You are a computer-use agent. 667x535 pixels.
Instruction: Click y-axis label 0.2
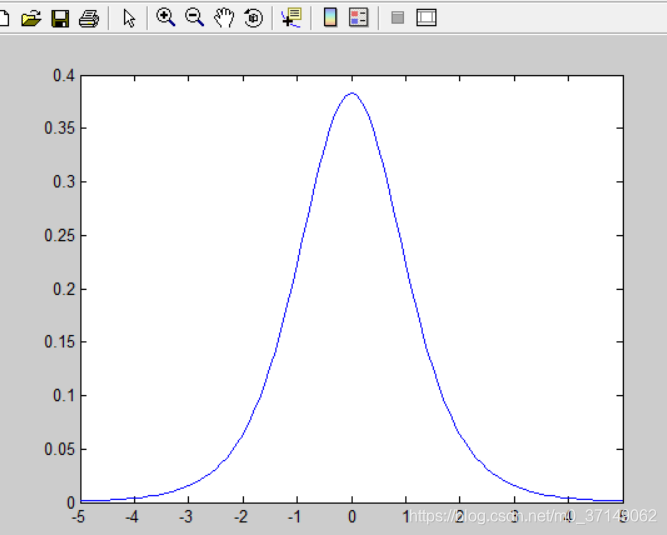click(64, 289)
